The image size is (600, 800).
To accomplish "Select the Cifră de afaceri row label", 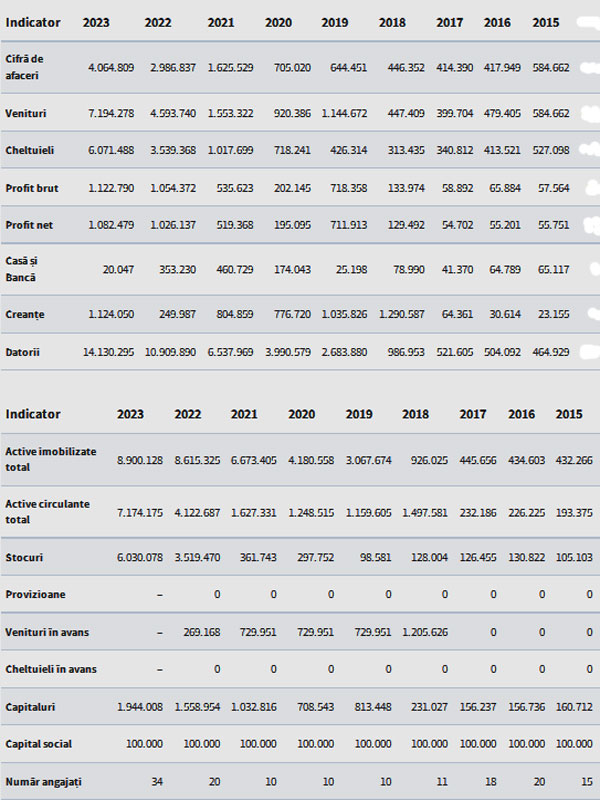I will click(24, 67).
